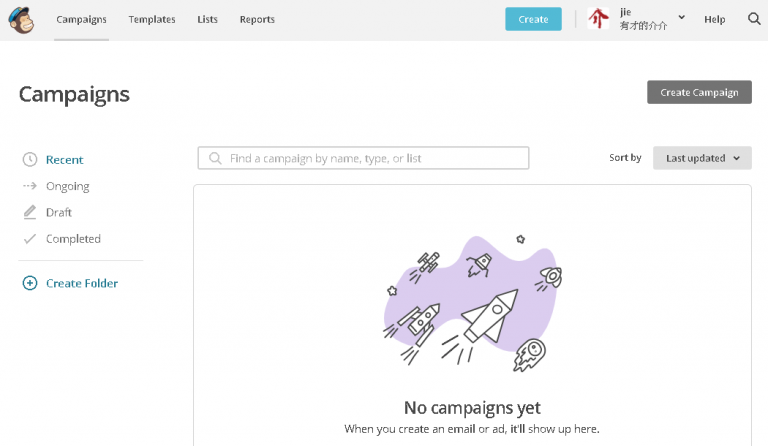Click the checkmark icon beside Completed
The image size is (768, 446).
(x=30, y=239)
